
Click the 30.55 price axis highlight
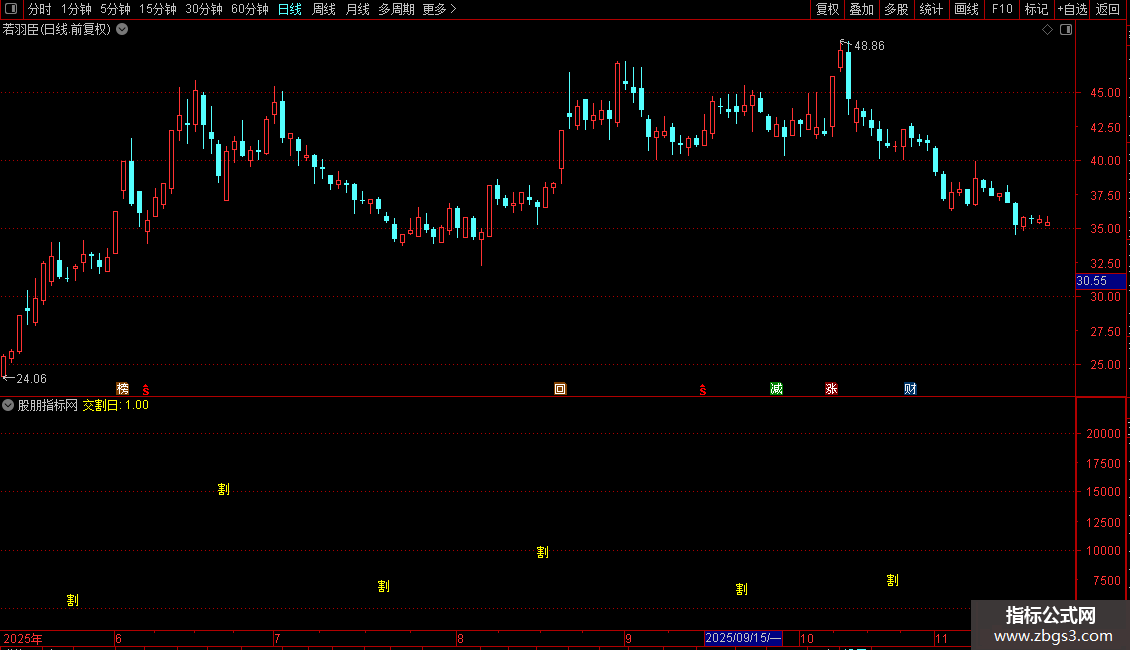[1100, 281]
